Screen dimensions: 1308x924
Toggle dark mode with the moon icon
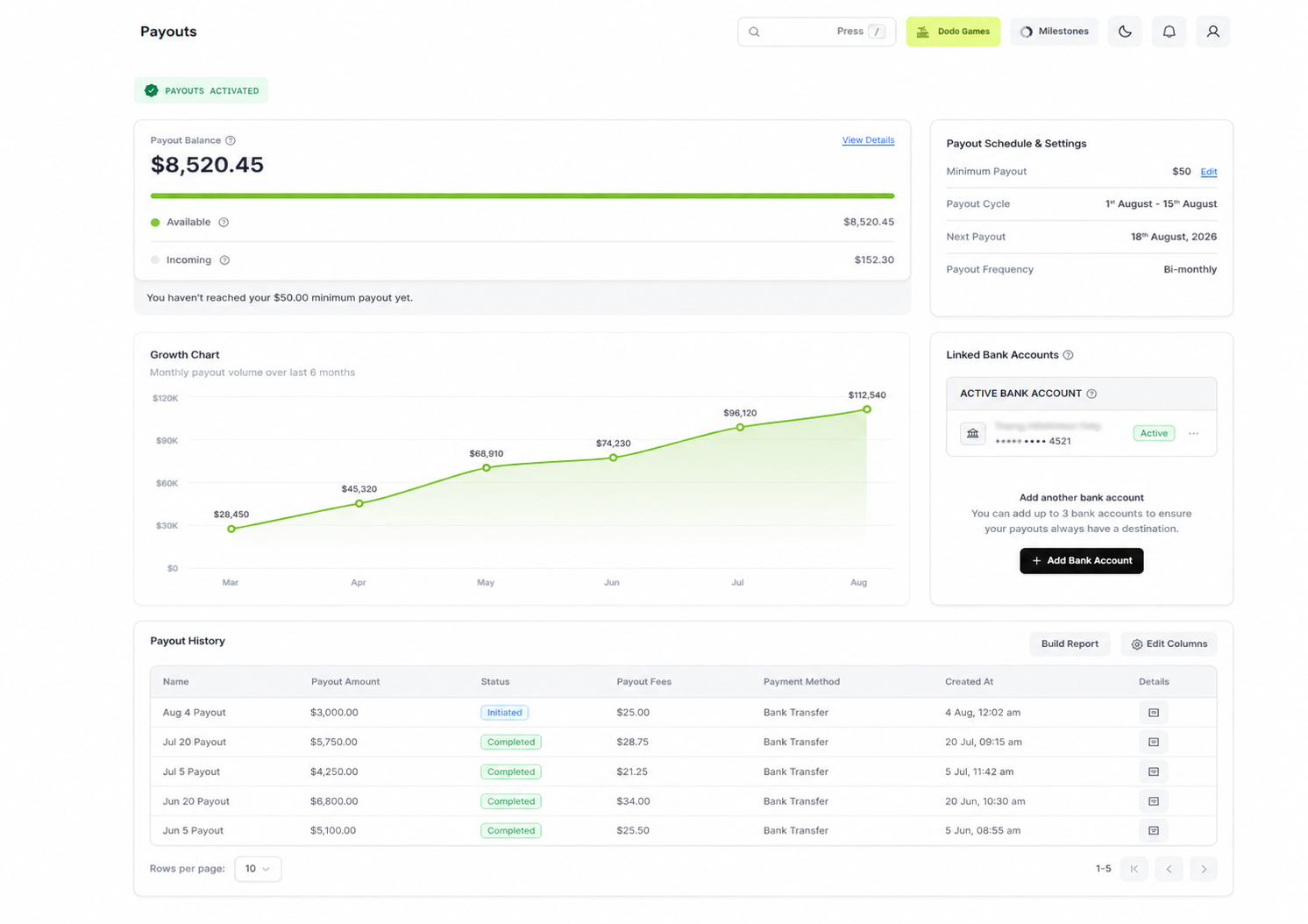(x=1125, y=32)
